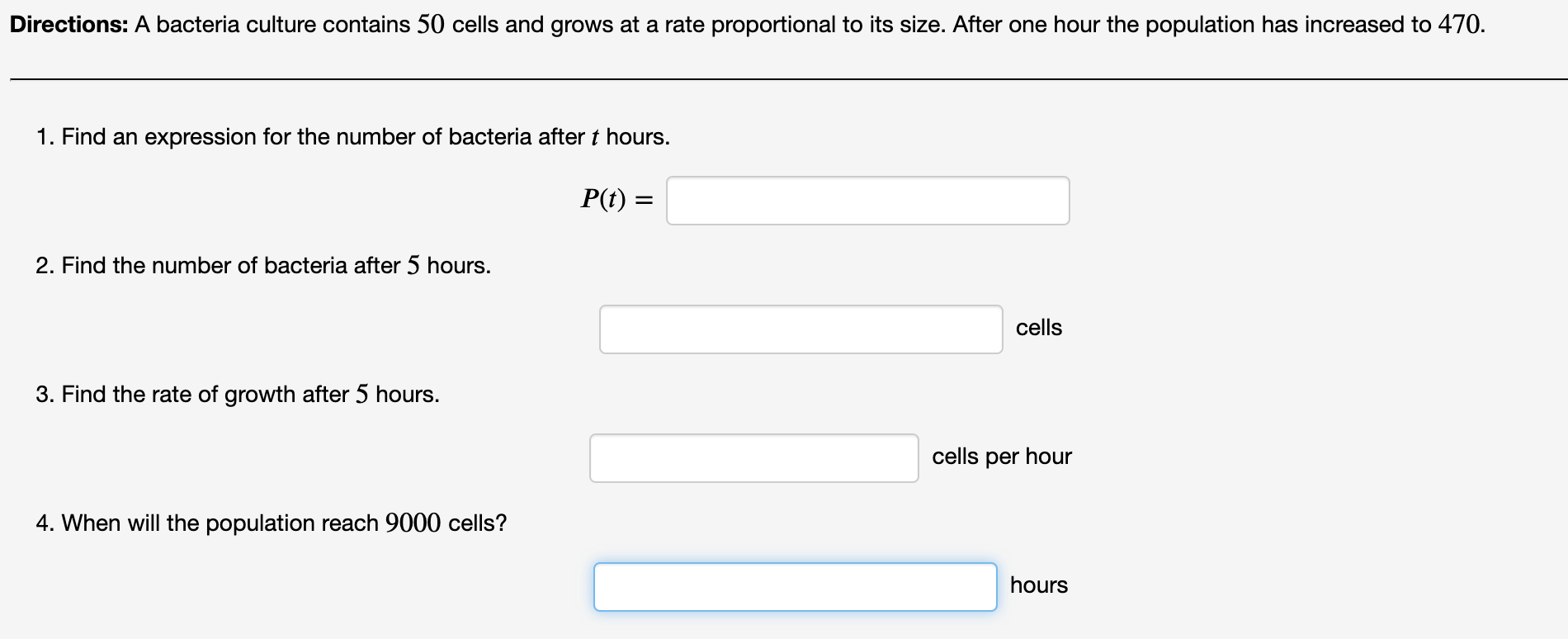Click the cells unit label
The image size is (1568, 639).
pyautogui.click(x=1039, y=328)
